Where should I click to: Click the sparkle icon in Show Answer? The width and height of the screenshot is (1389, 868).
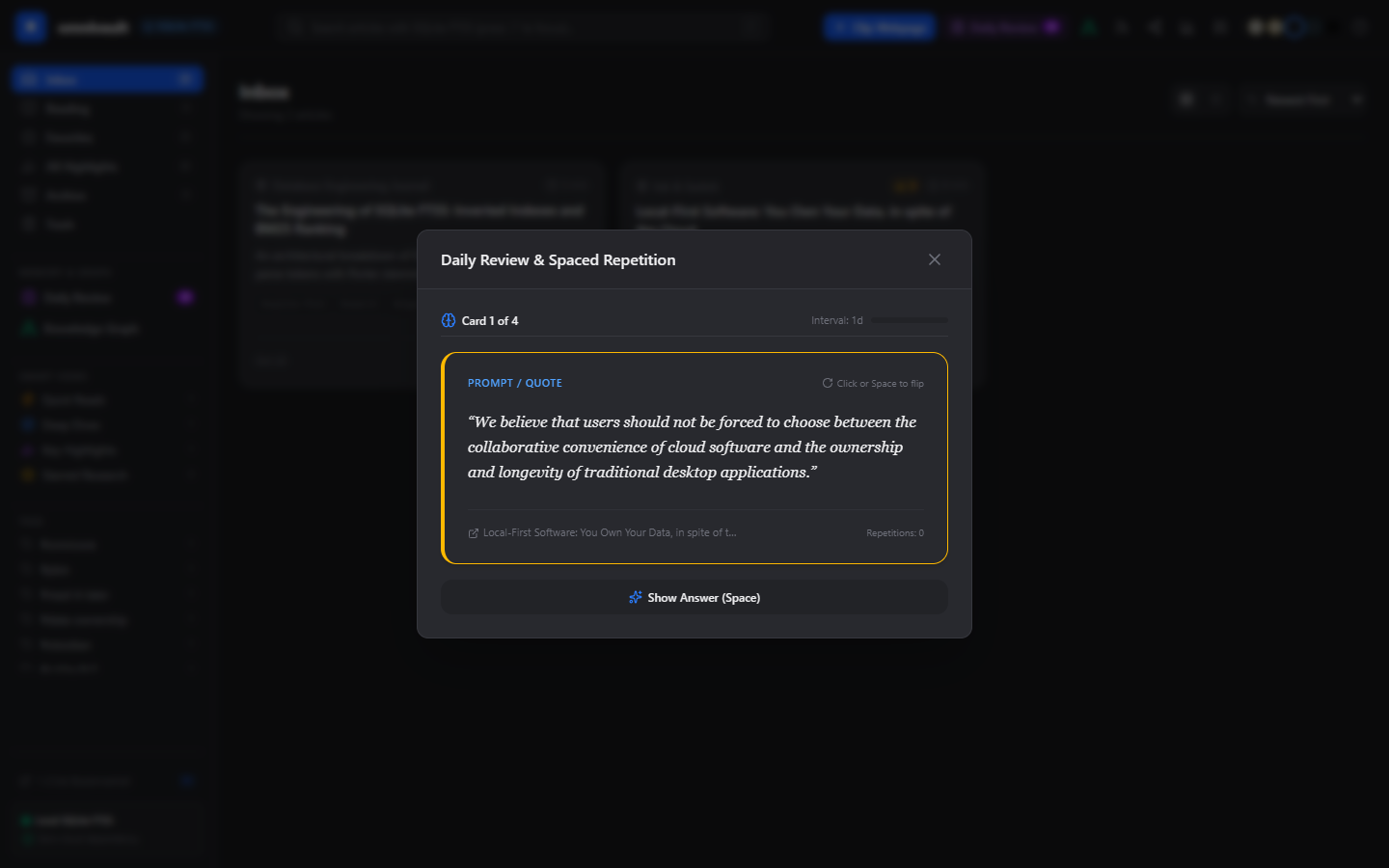point(635,598)
